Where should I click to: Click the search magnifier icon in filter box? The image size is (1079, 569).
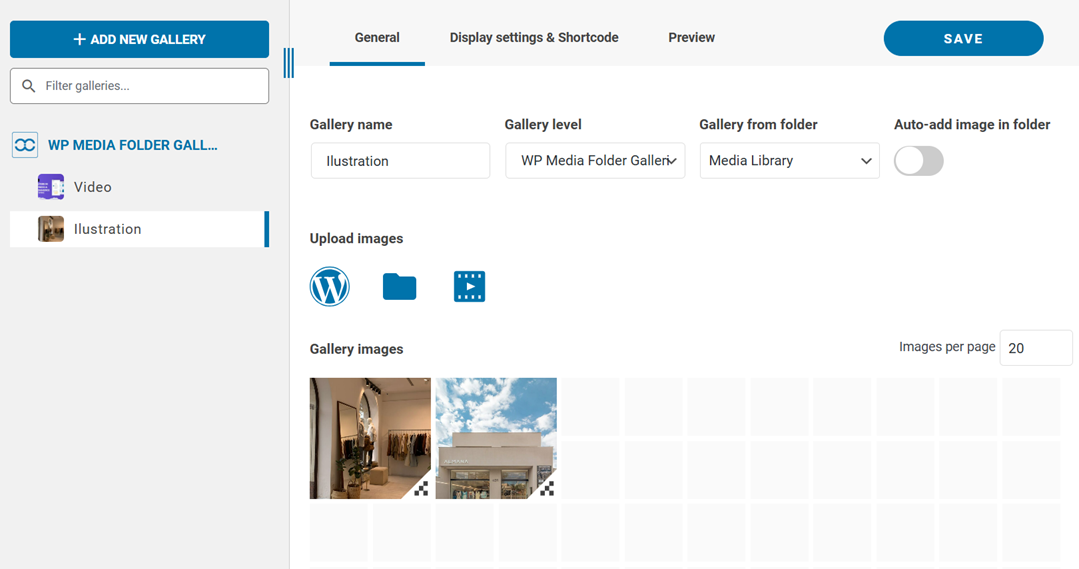point(29,86)
